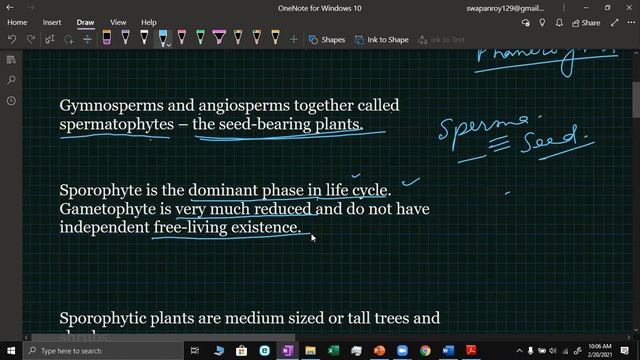Viewport: 640px width, 360px height.
Task: Click the Undo arrow in Draw toolbar
Action: (x=12, y=40)
